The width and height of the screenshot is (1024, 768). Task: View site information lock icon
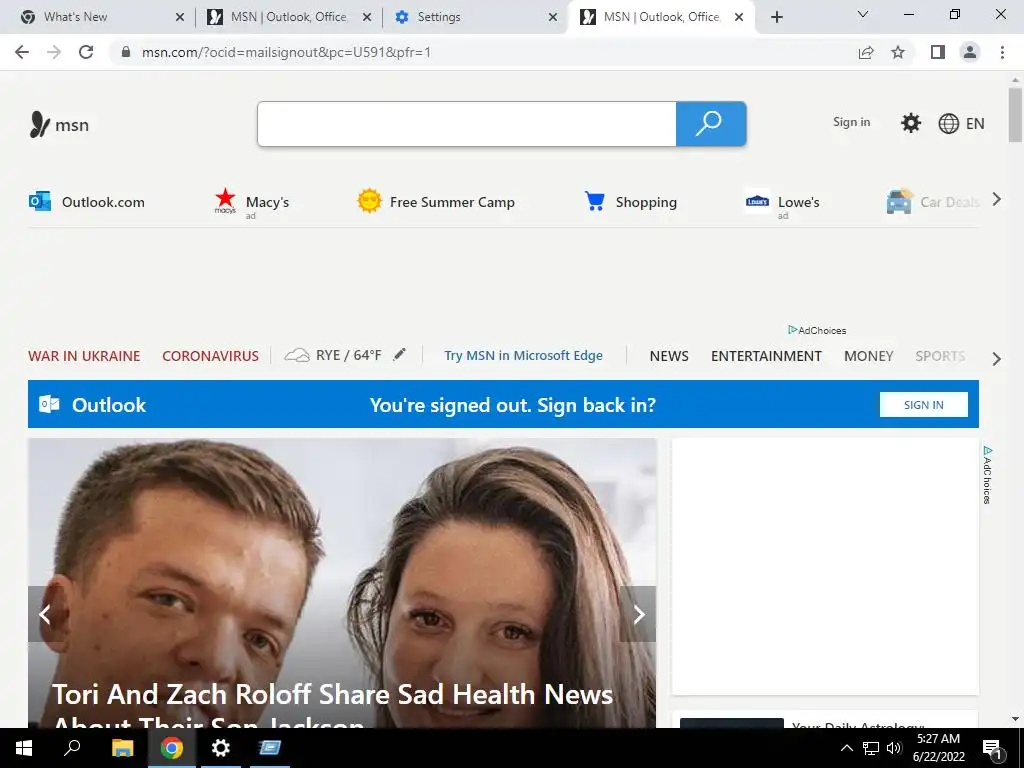pyautogui.click(x=126, y=52)
